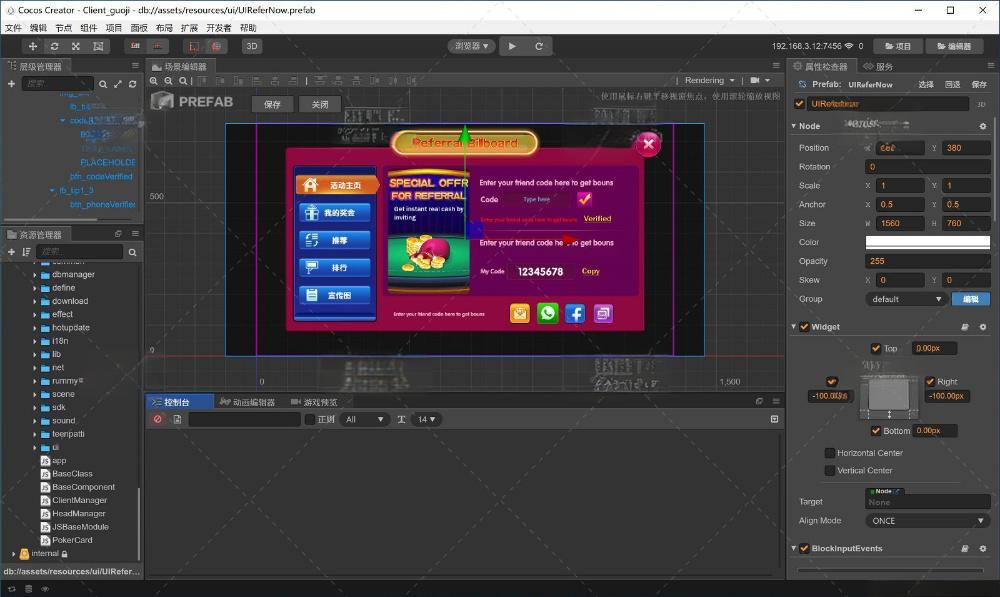Select the rotate transform tool
Image resolution: width=1000 pixels, height=597 pixels.
click(54, 46)
